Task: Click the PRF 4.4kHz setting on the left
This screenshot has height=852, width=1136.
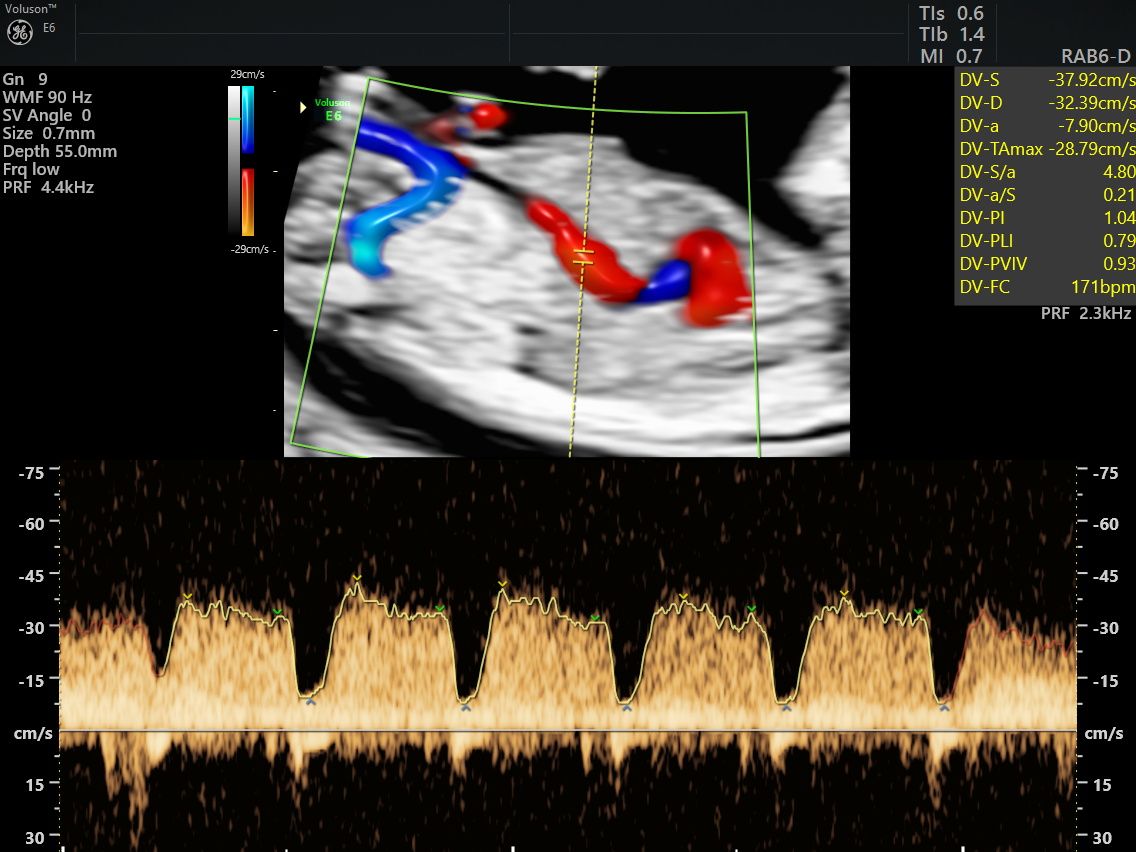Action: (48, 187)
